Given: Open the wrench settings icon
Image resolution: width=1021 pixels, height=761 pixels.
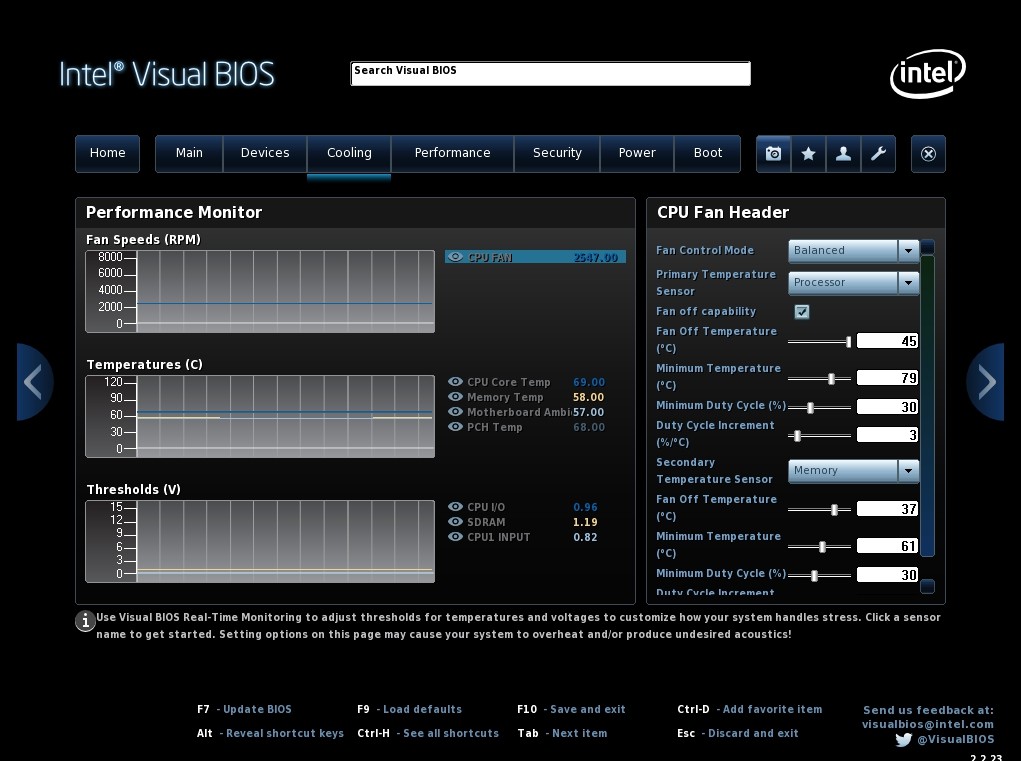Looking at the screenshot, I should coord(878,154).
